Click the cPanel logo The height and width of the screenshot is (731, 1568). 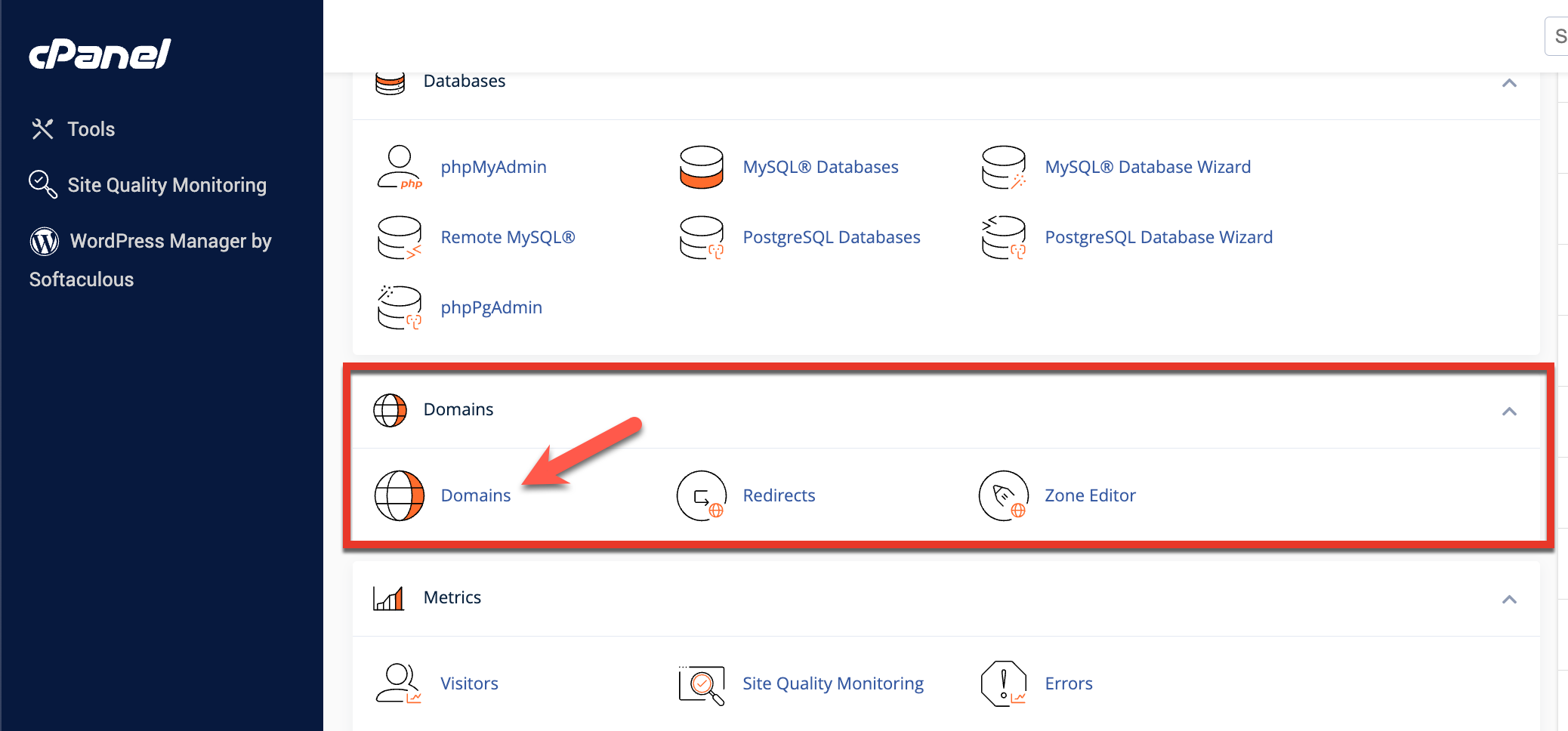coord(100,54)
